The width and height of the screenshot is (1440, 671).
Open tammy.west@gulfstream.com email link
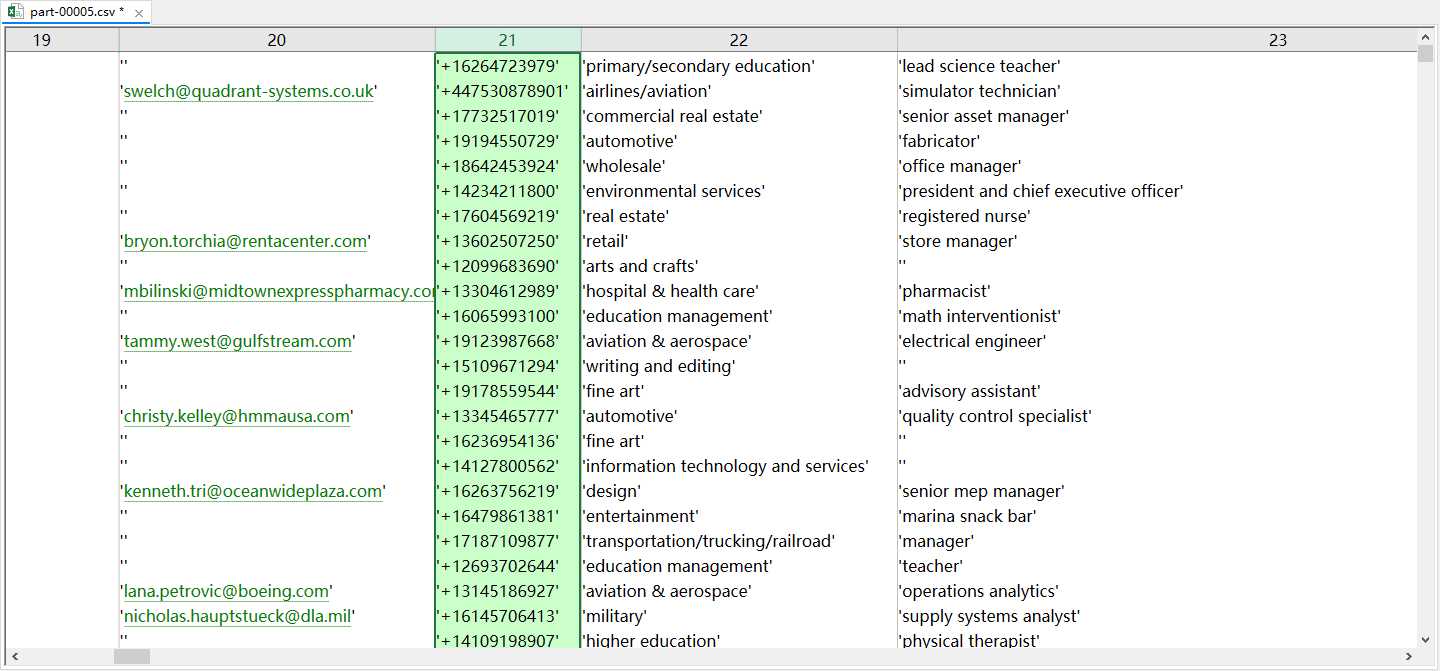[238, 341]
